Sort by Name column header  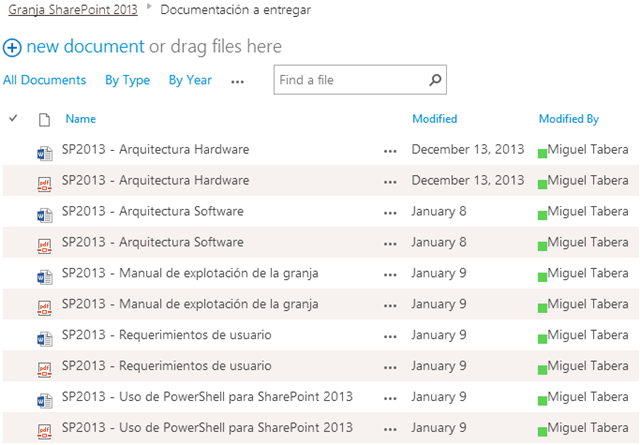[x=81, y=119]
